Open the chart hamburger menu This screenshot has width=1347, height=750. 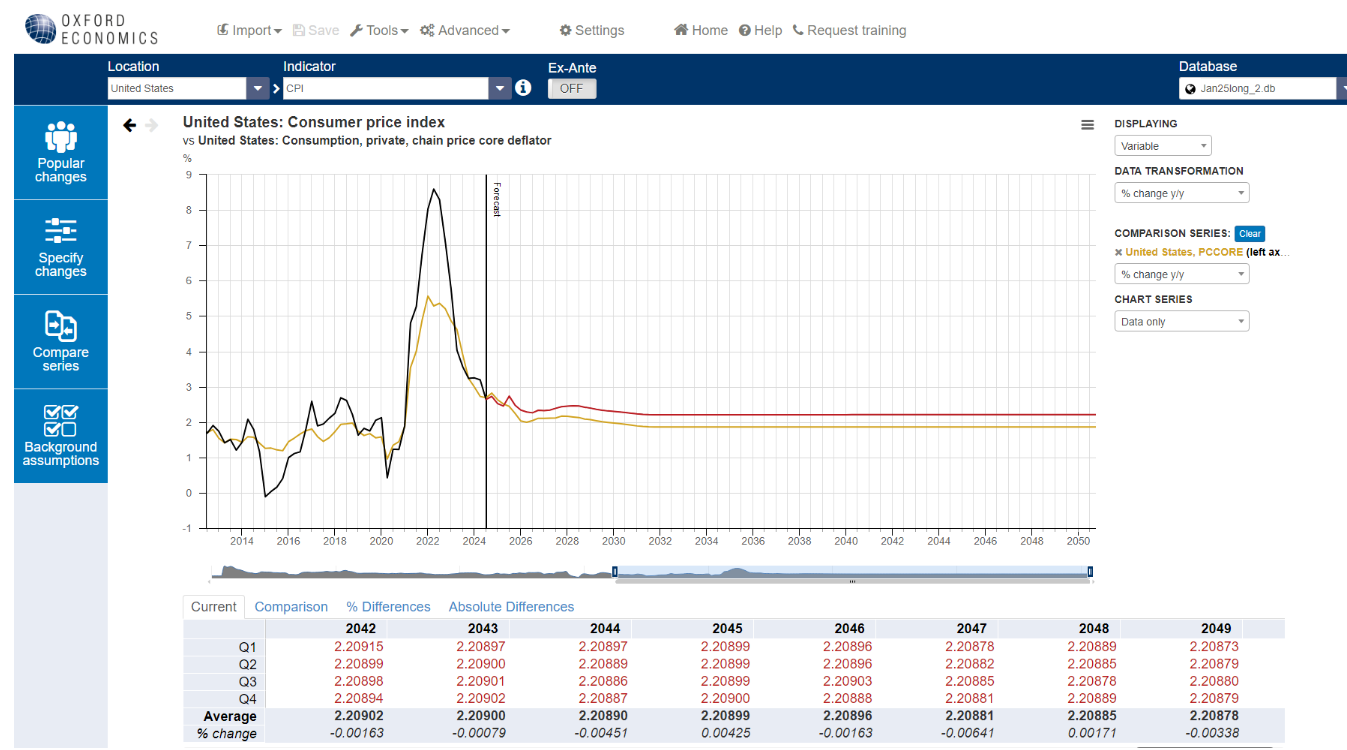(x=1087, y=125)
